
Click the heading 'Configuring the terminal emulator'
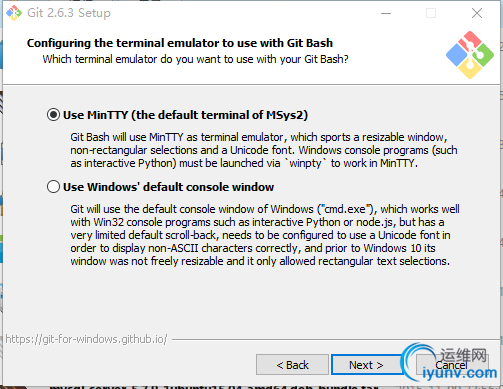(180, 43)
